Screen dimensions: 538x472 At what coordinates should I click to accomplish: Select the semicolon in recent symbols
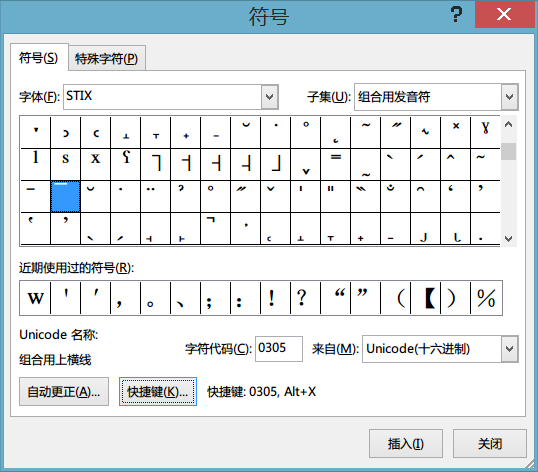tap(215, 298)
